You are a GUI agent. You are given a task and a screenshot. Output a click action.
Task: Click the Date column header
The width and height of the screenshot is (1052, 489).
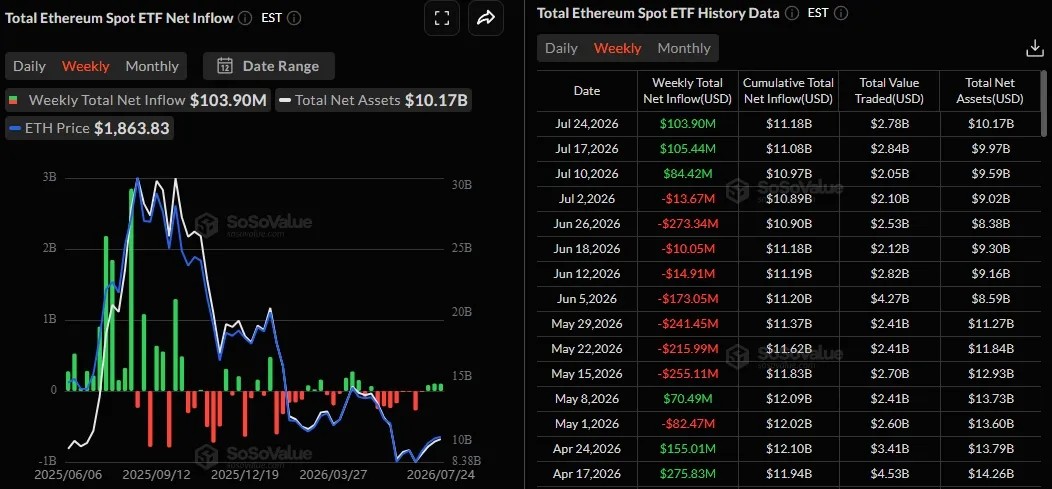587,91
